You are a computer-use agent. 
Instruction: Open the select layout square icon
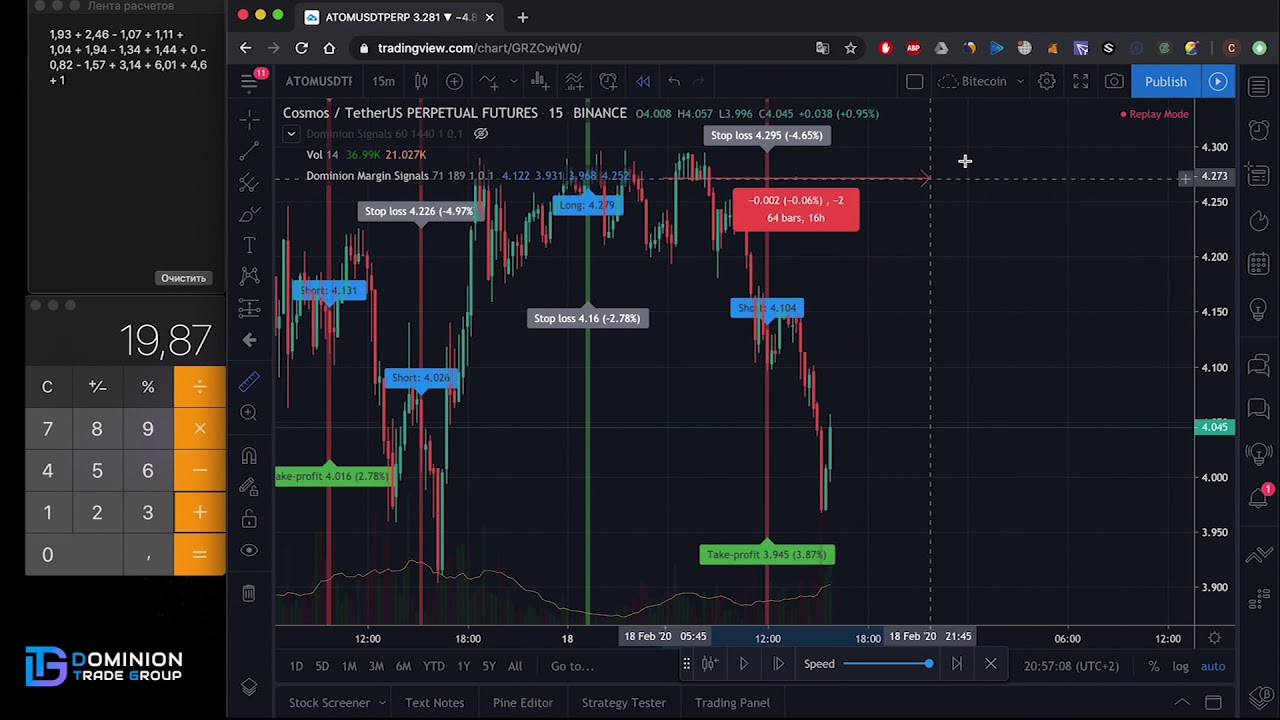pyautogui.click(x=914, y=81)
